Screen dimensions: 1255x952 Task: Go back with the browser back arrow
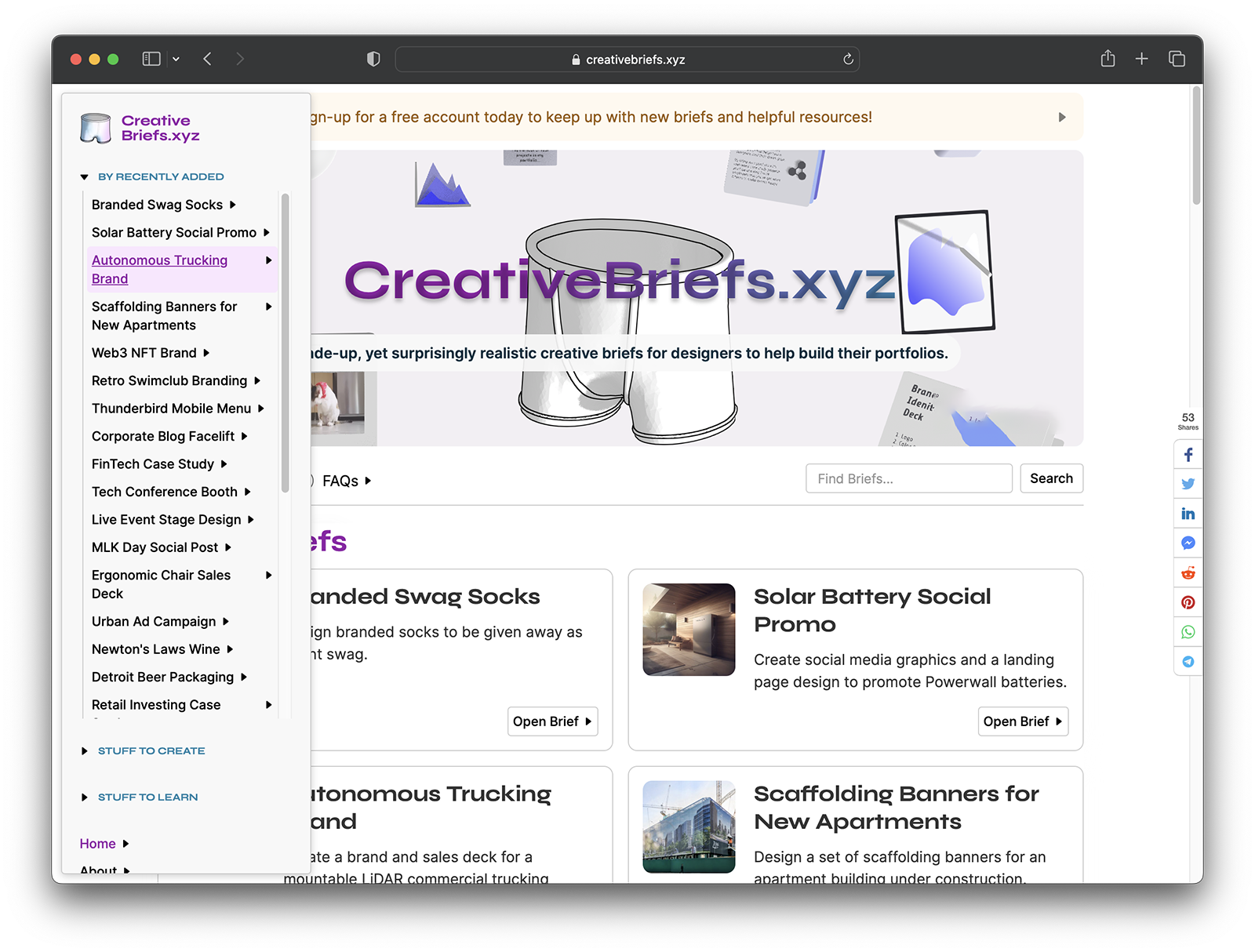207,59
